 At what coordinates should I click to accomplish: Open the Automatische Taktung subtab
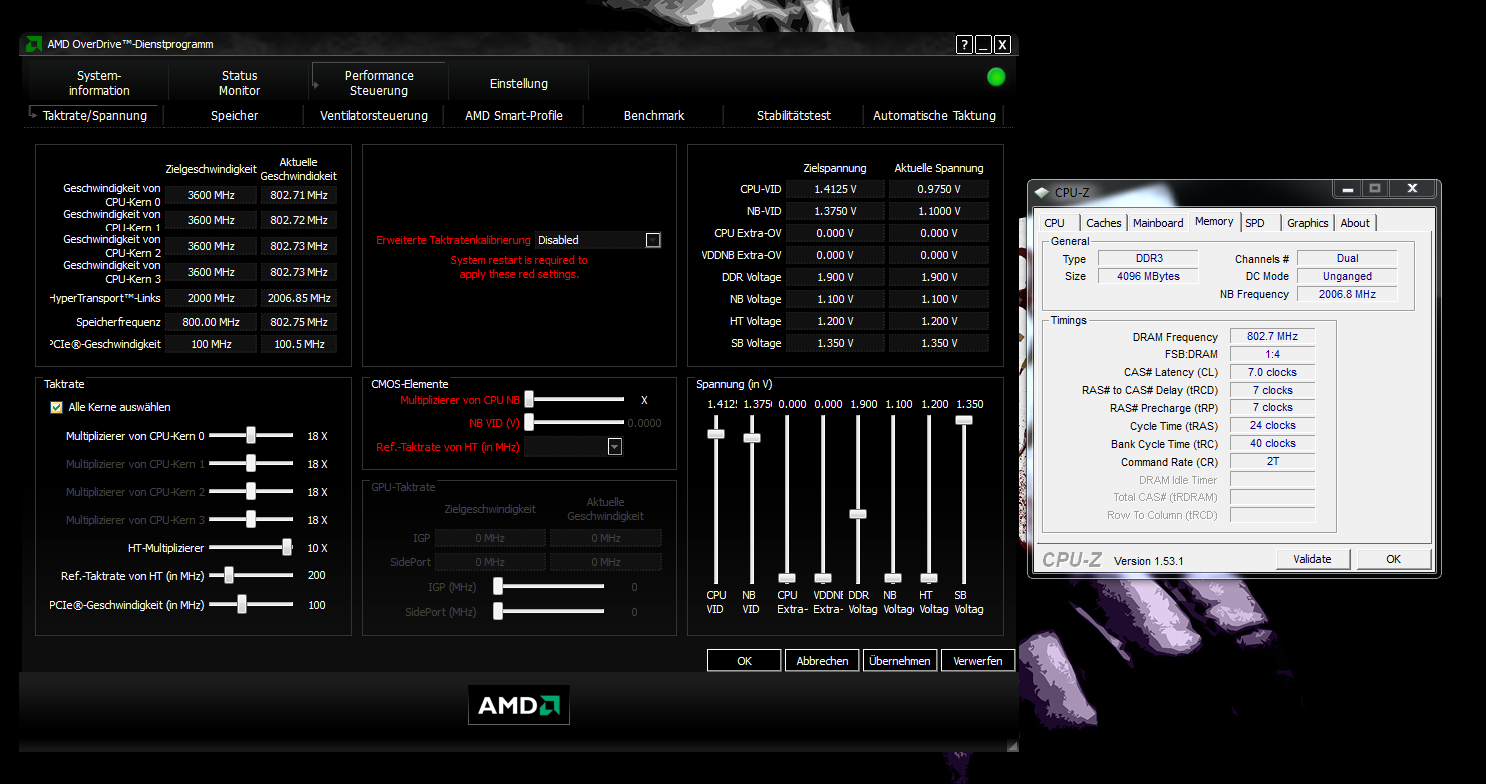(934, 115)
